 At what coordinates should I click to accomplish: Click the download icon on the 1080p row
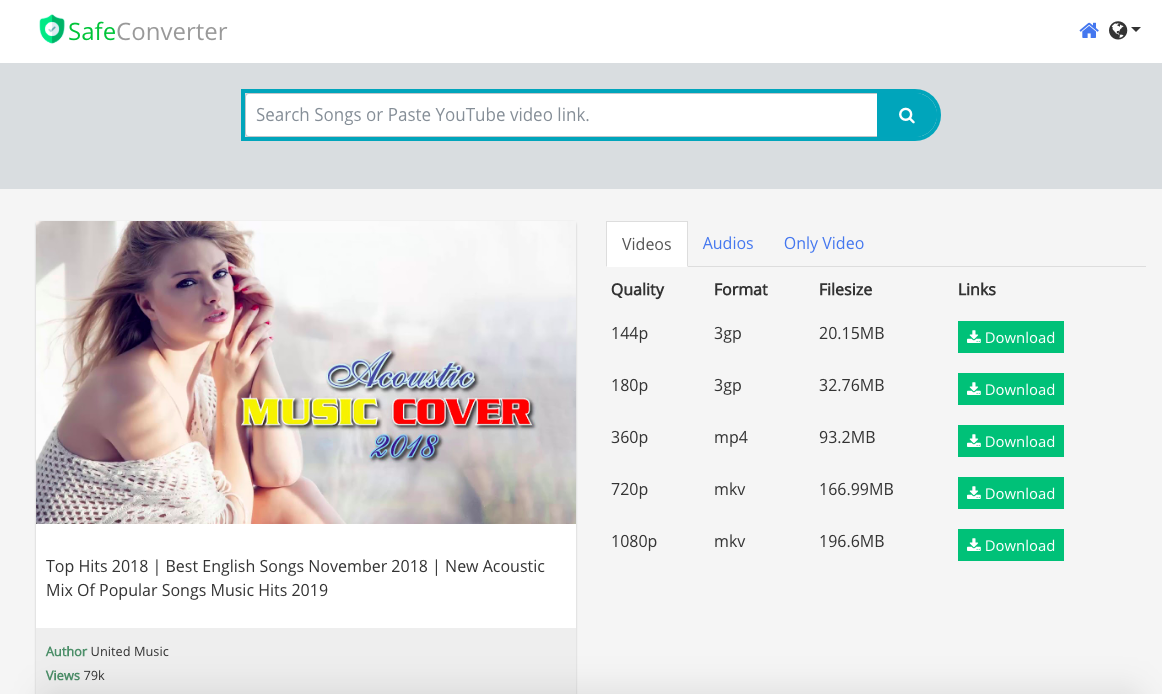[972, 545]
